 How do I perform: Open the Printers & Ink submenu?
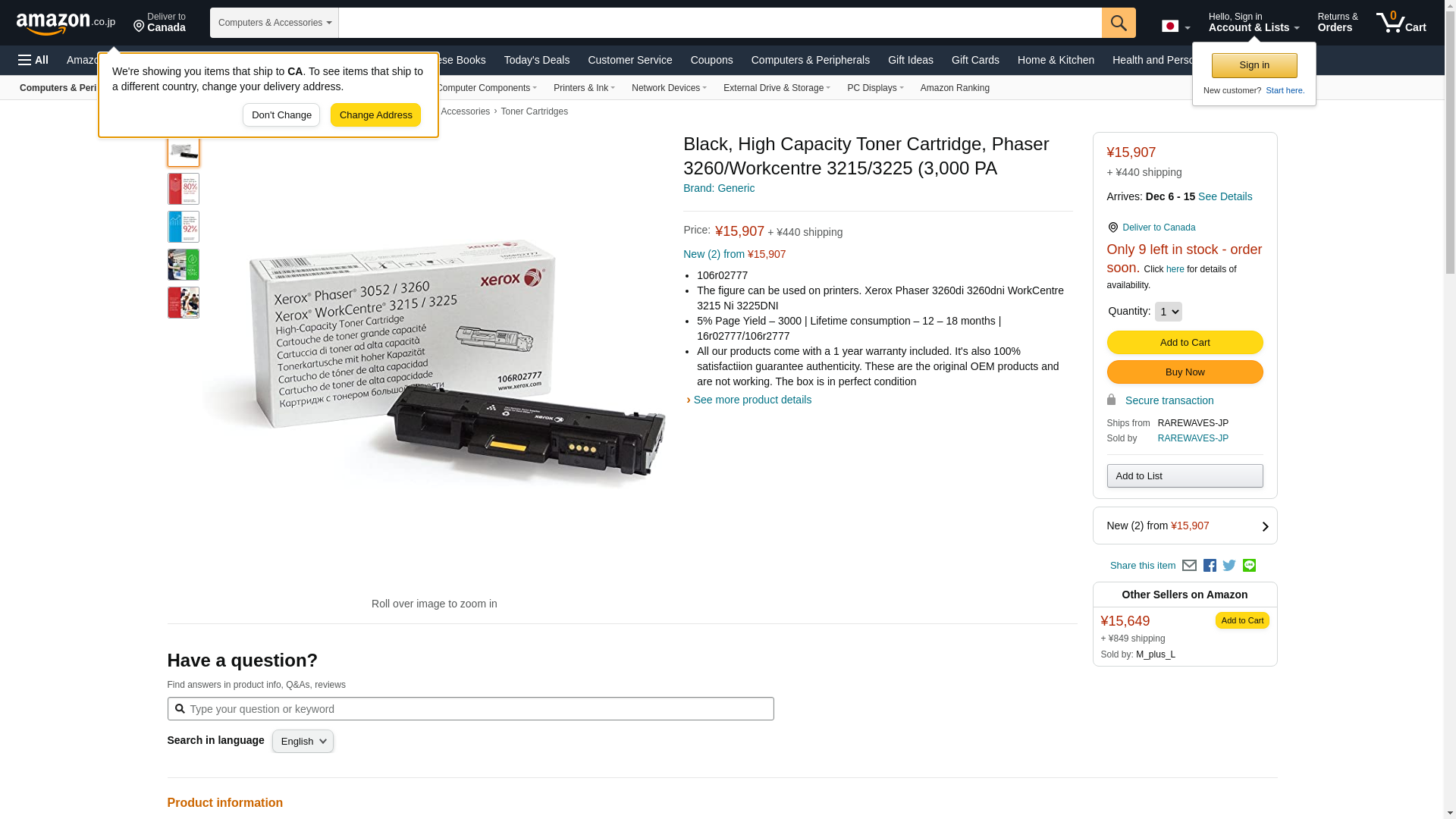(x=584, y=88)
